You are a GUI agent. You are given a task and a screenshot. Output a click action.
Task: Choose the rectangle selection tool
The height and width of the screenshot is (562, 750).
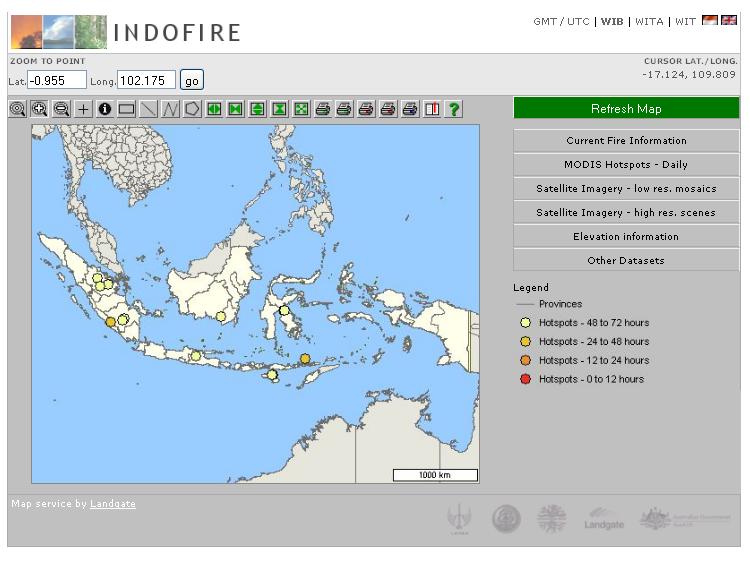click(127, 109)
